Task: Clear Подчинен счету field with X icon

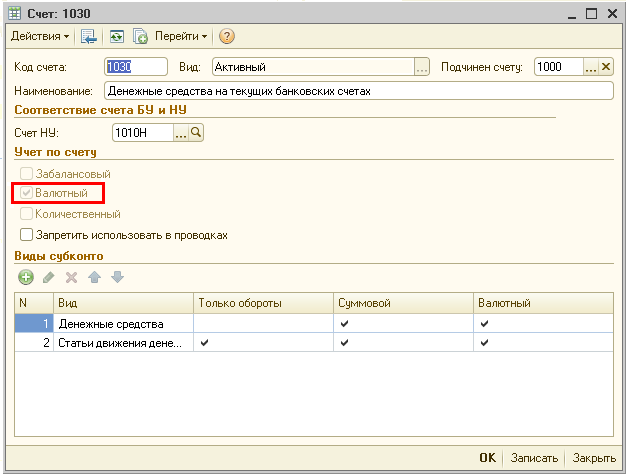Action: point(605,67)
